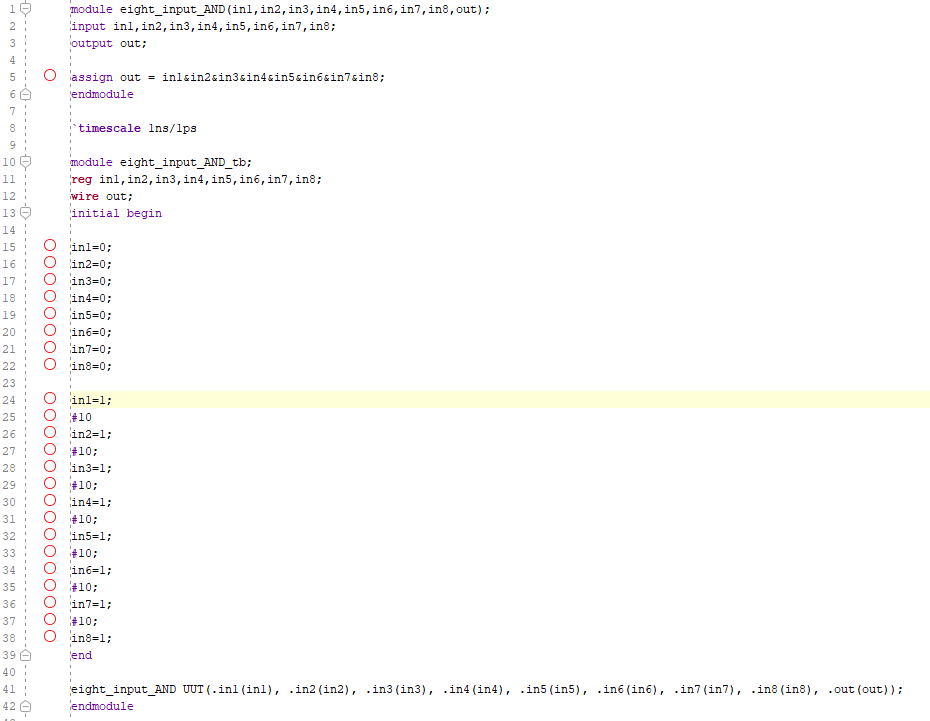Image resolution: width=930 pixels, height=721 pixels.
Task: Toggle breakpoint circle on line 37 delay
Action: 50,619
